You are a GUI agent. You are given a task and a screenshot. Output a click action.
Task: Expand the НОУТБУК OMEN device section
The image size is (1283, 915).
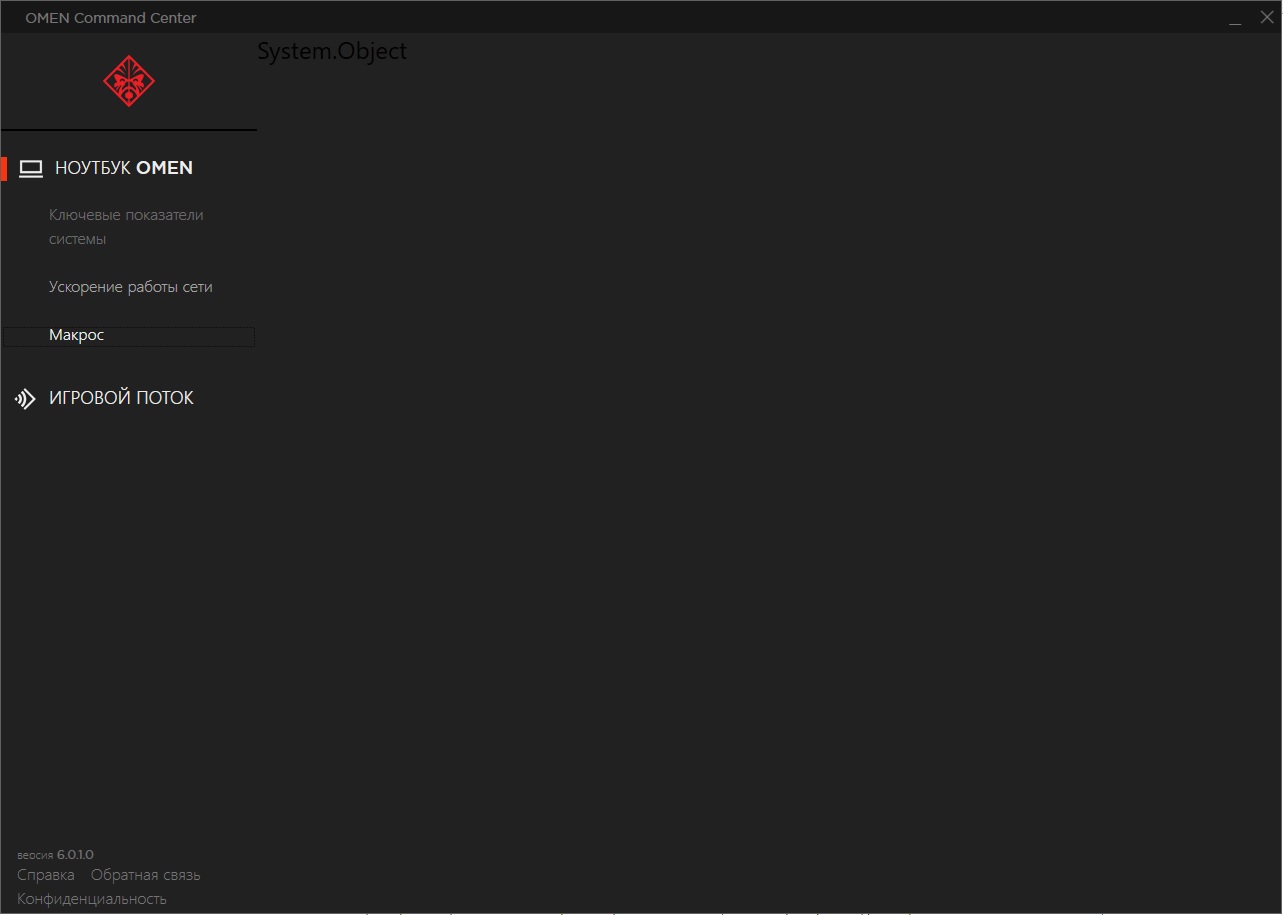(x=121, y=168)
